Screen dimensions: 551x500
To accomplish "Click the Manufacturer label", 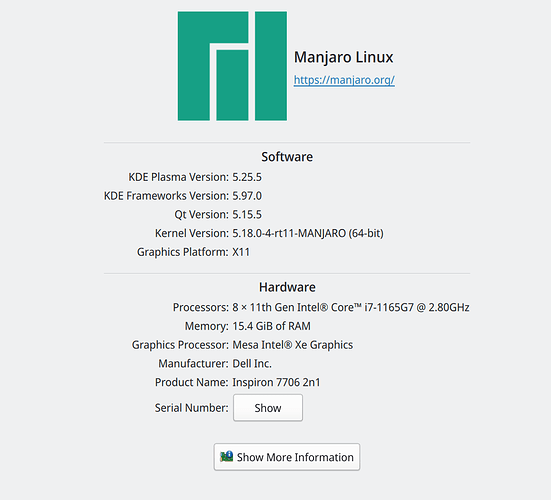I will 193,364.
